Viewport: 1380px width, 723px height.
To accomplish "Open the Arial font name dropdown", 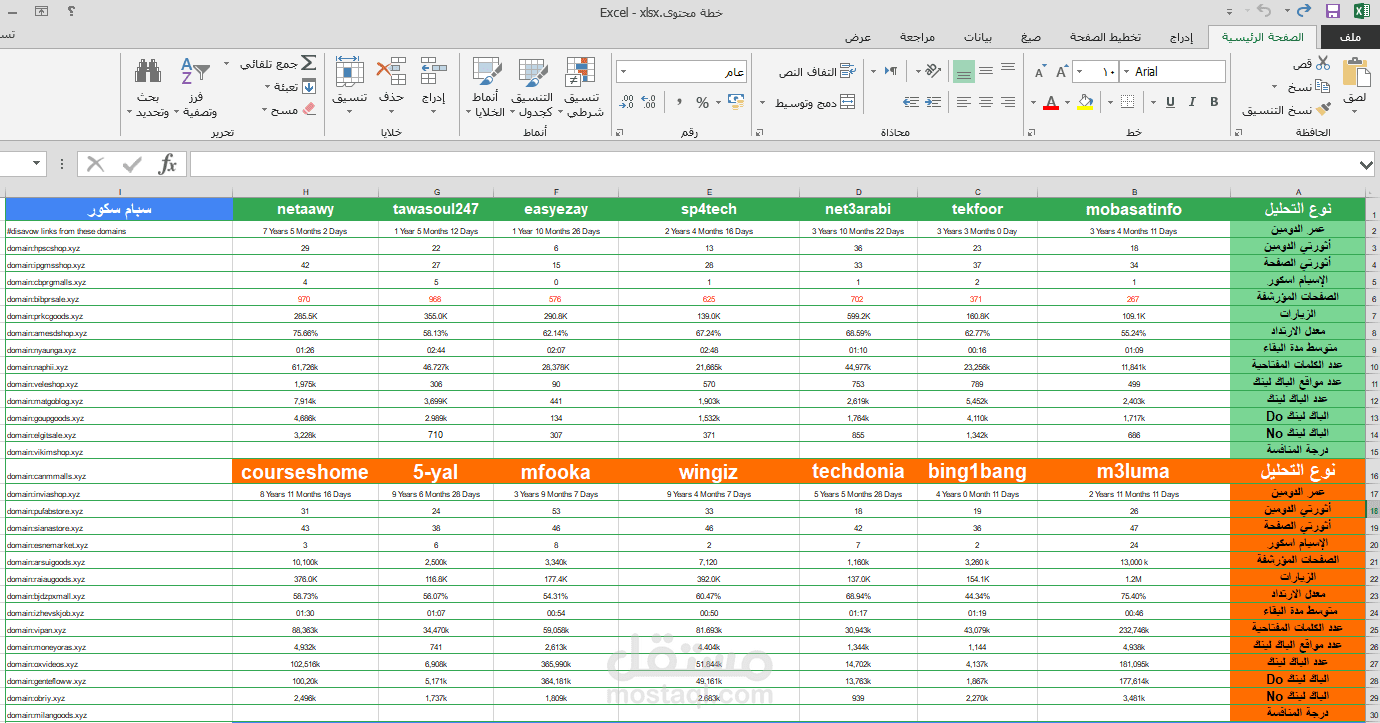I will click(1126, 72).
